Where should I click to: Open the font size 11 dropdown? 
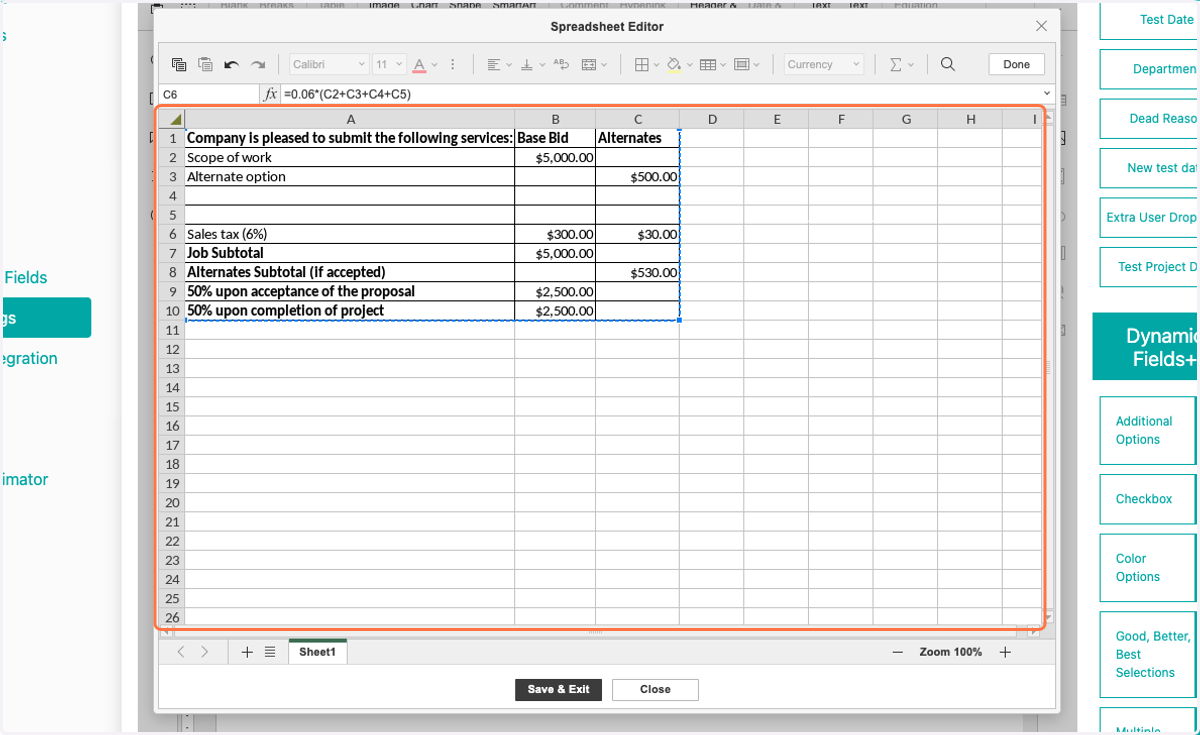click(388, 64)
